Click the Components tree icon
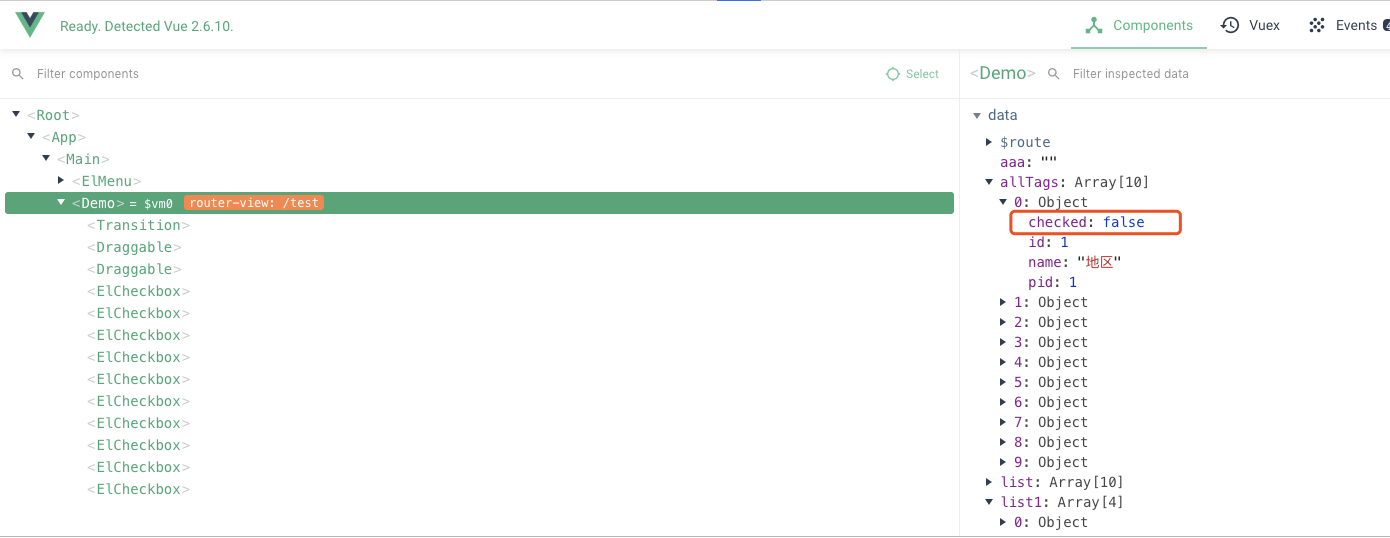 (1094, 25)
